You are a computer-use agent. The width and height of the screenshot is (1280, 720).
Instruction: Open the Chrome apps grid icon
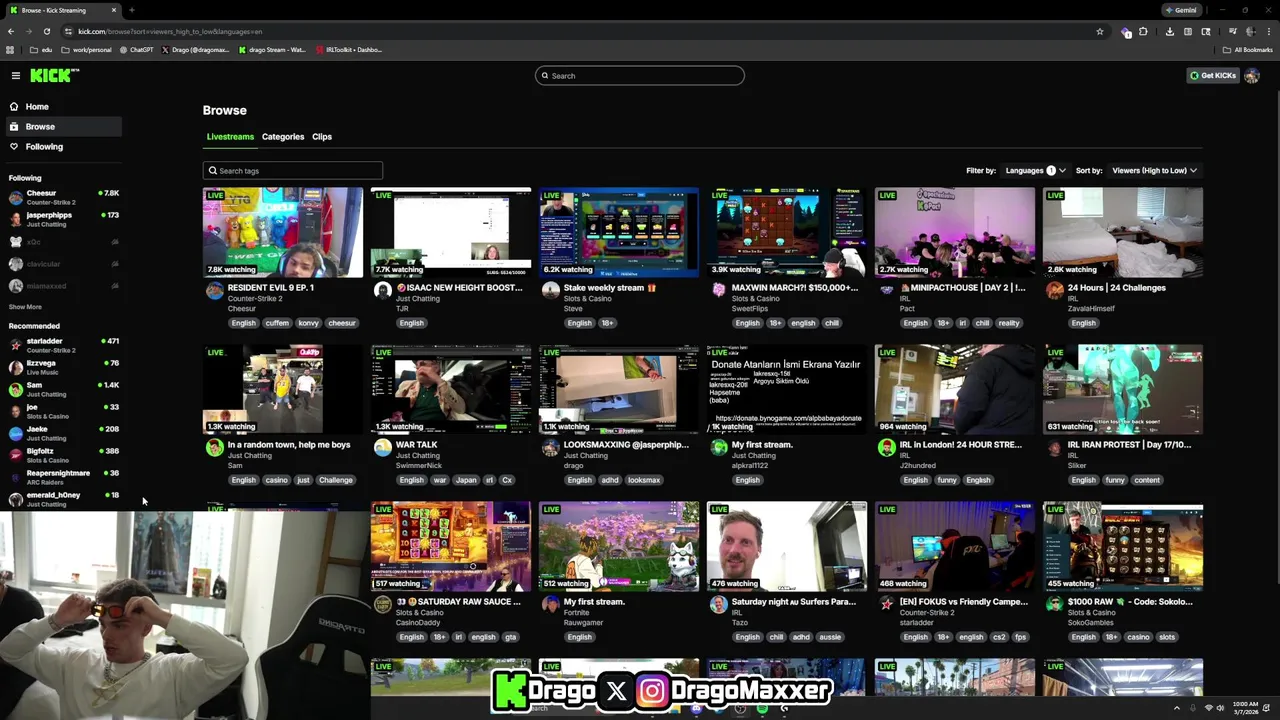(x=10, y=49)
